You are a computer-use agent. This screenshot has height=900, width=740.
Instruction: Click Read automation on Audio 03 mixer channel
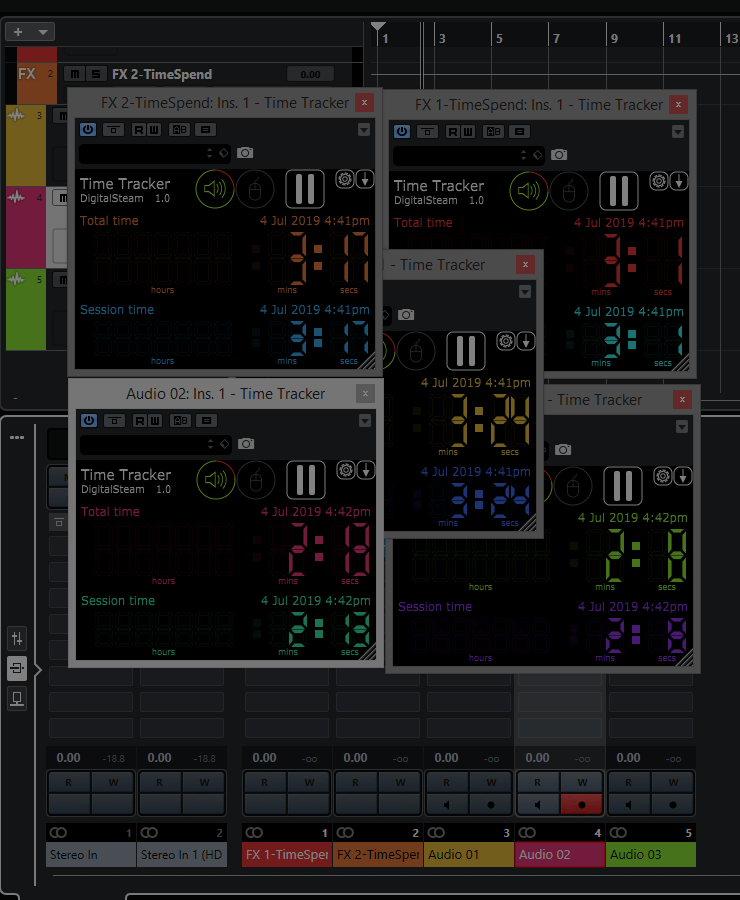coord(629,782)
